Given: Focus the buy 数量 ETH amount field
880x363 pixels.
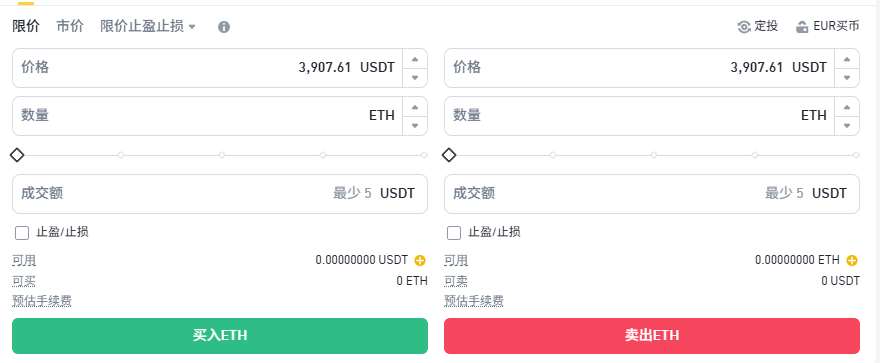Looking at the screenshot, I should [207, 116].
